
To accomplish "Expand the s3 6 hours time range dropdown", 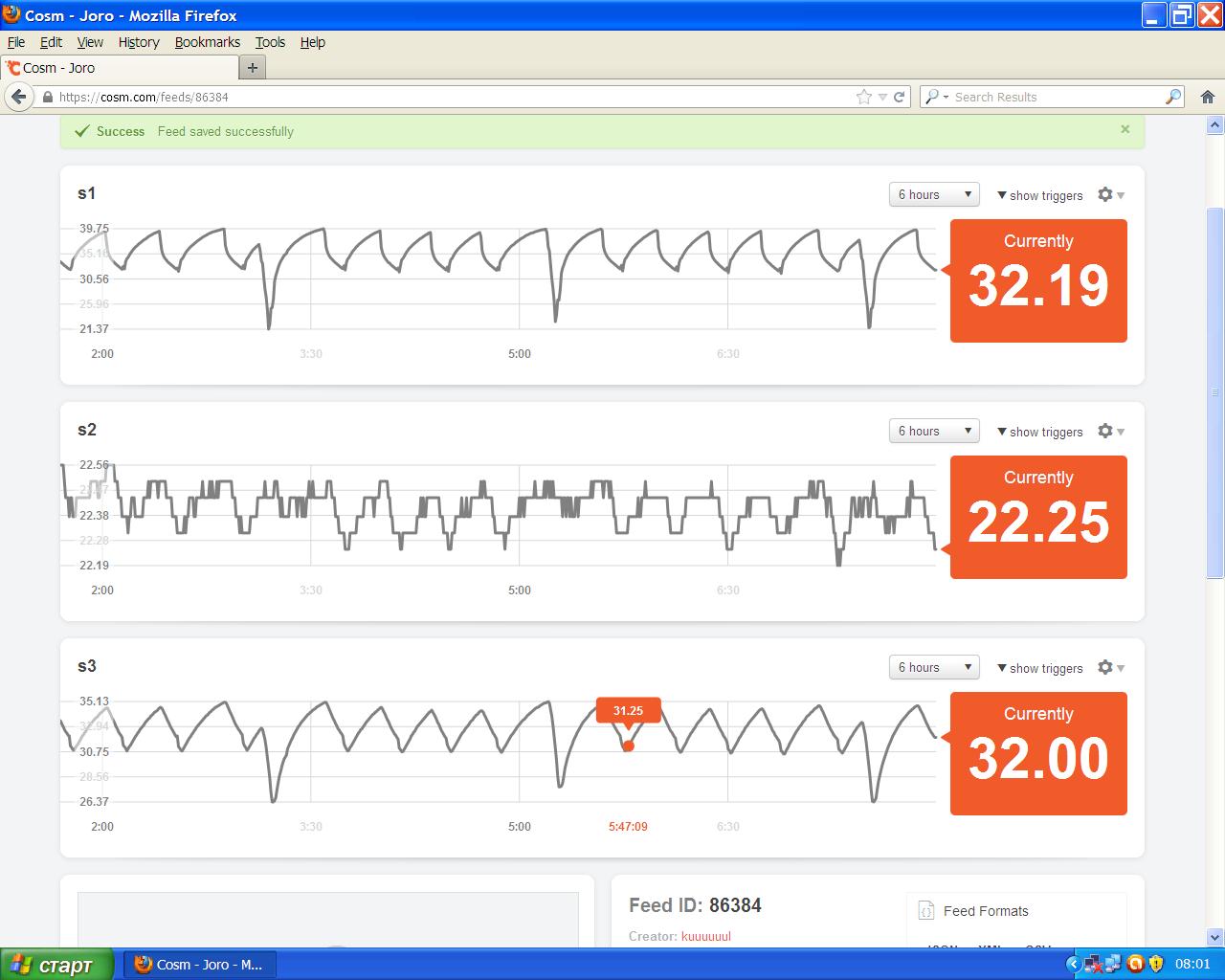I will coord(934,667).
